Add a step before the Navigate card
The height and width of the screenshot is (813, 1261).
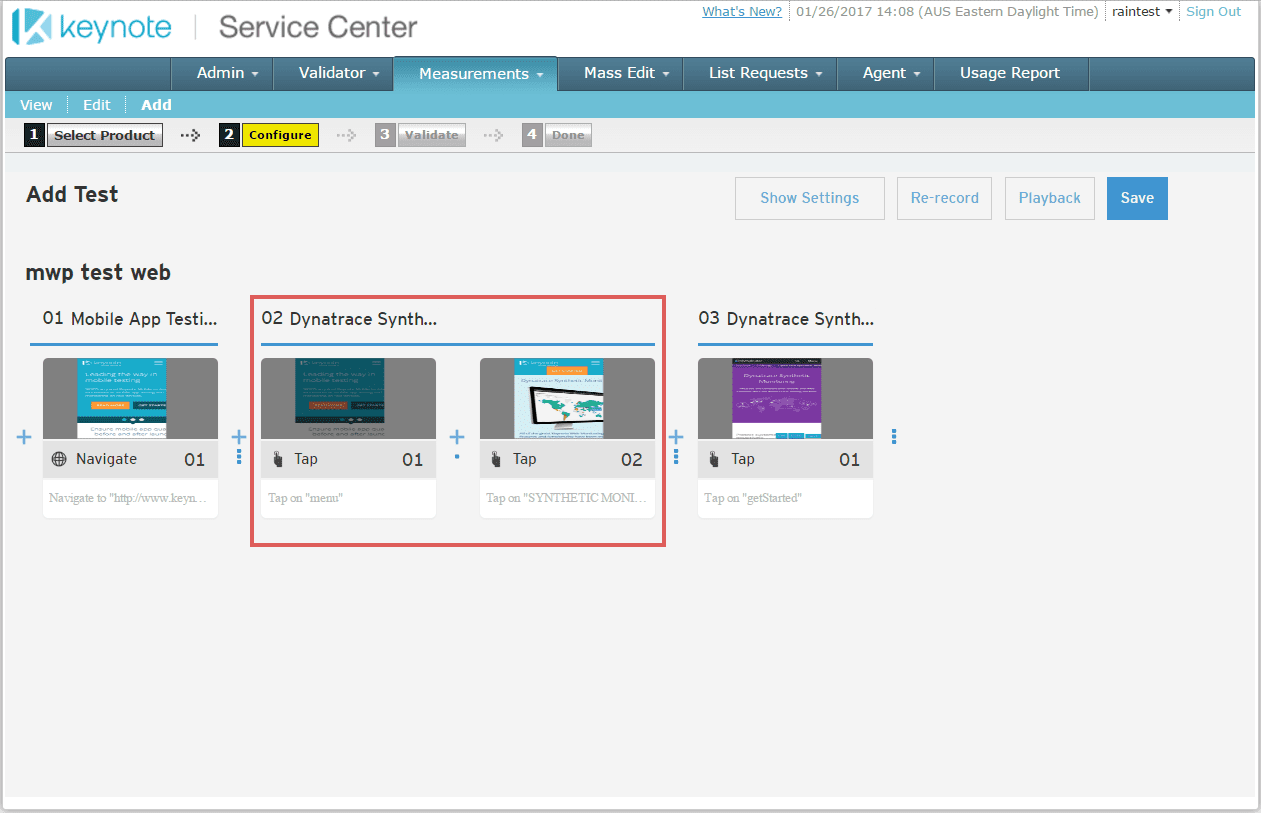[x=25, y=437]
